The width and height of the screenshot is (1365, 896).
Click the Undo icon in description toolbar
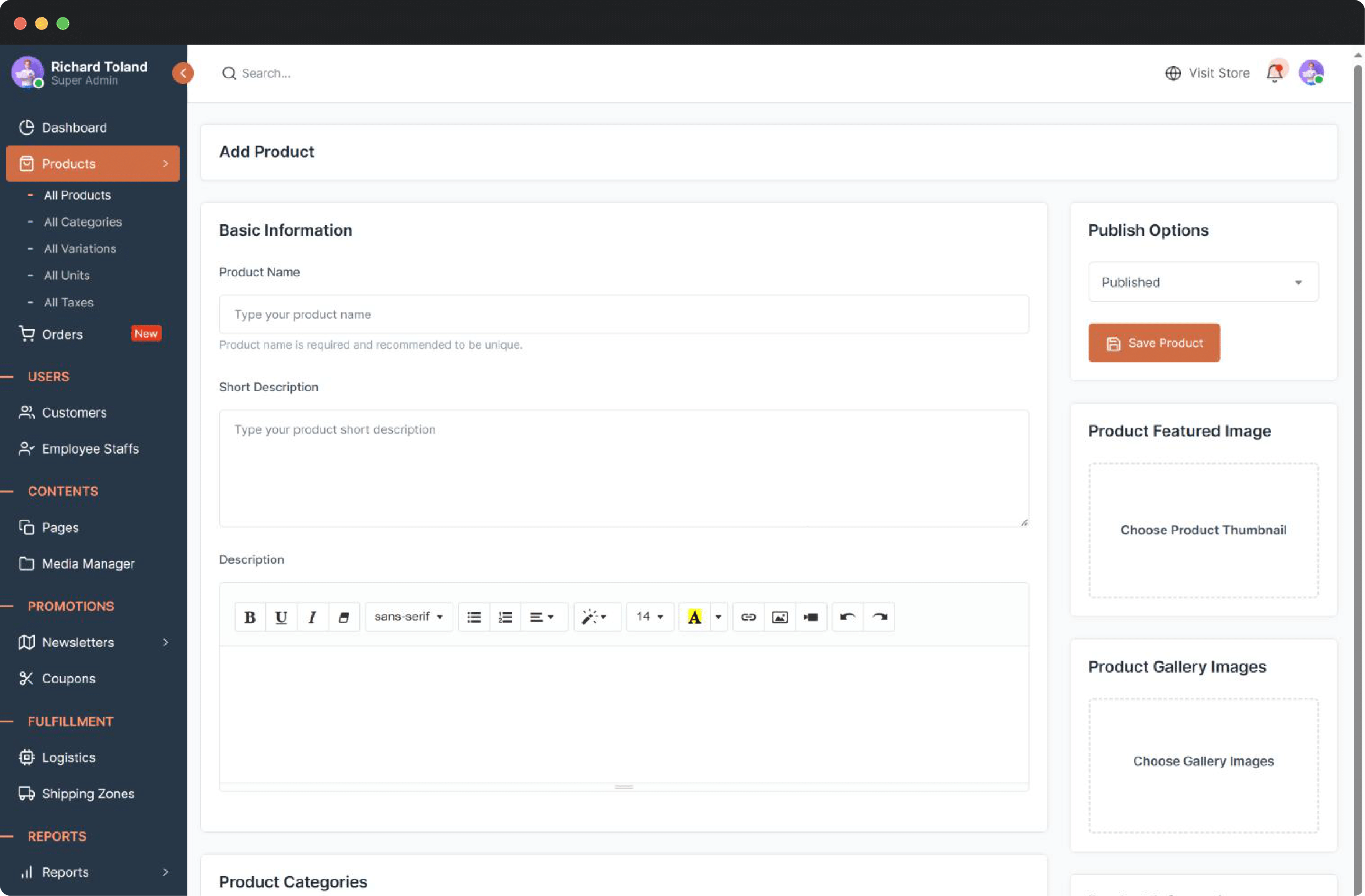tap(846, 616)
